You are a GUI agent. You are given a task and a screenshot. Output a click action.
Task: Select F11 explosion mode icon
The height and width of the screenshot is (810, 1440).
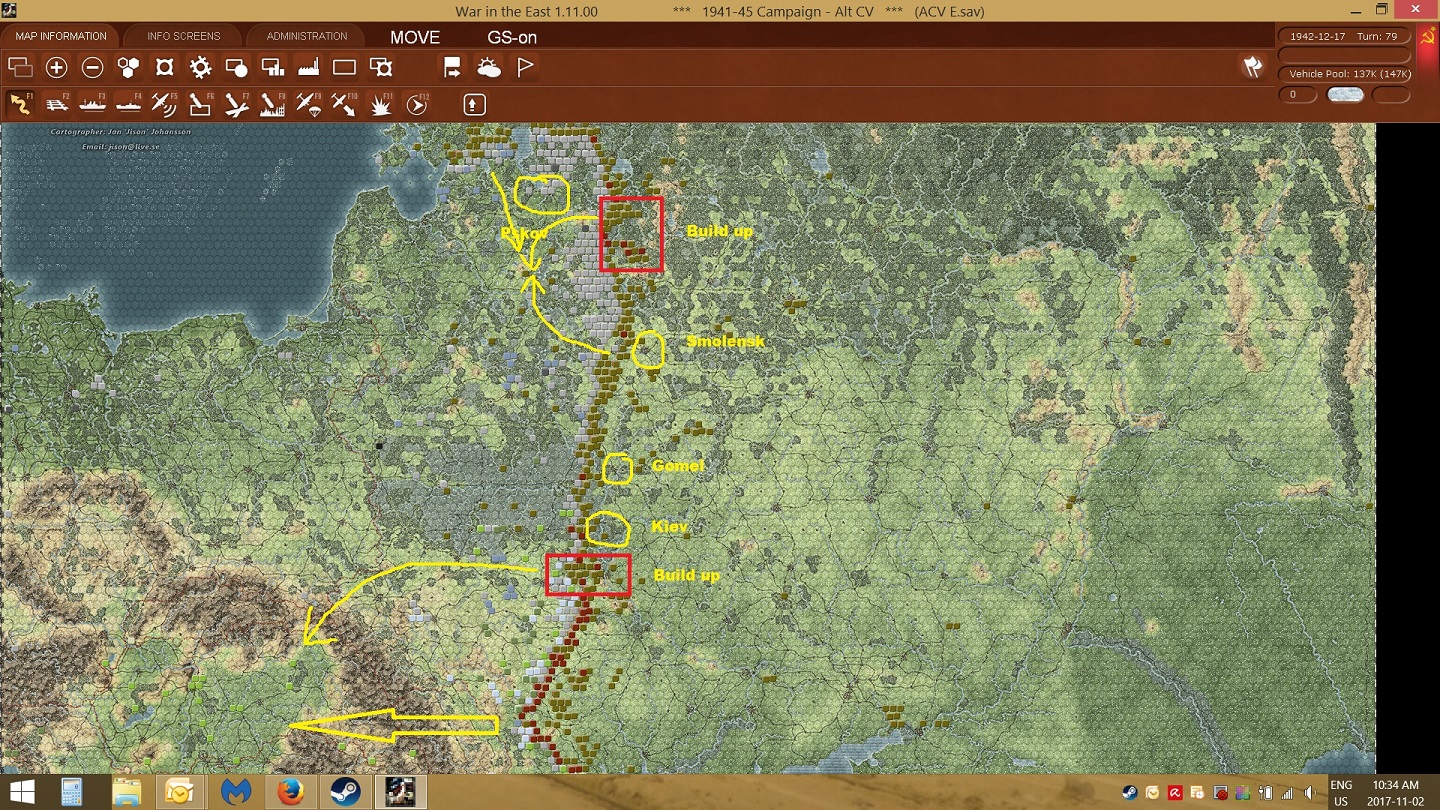[381, 104]
